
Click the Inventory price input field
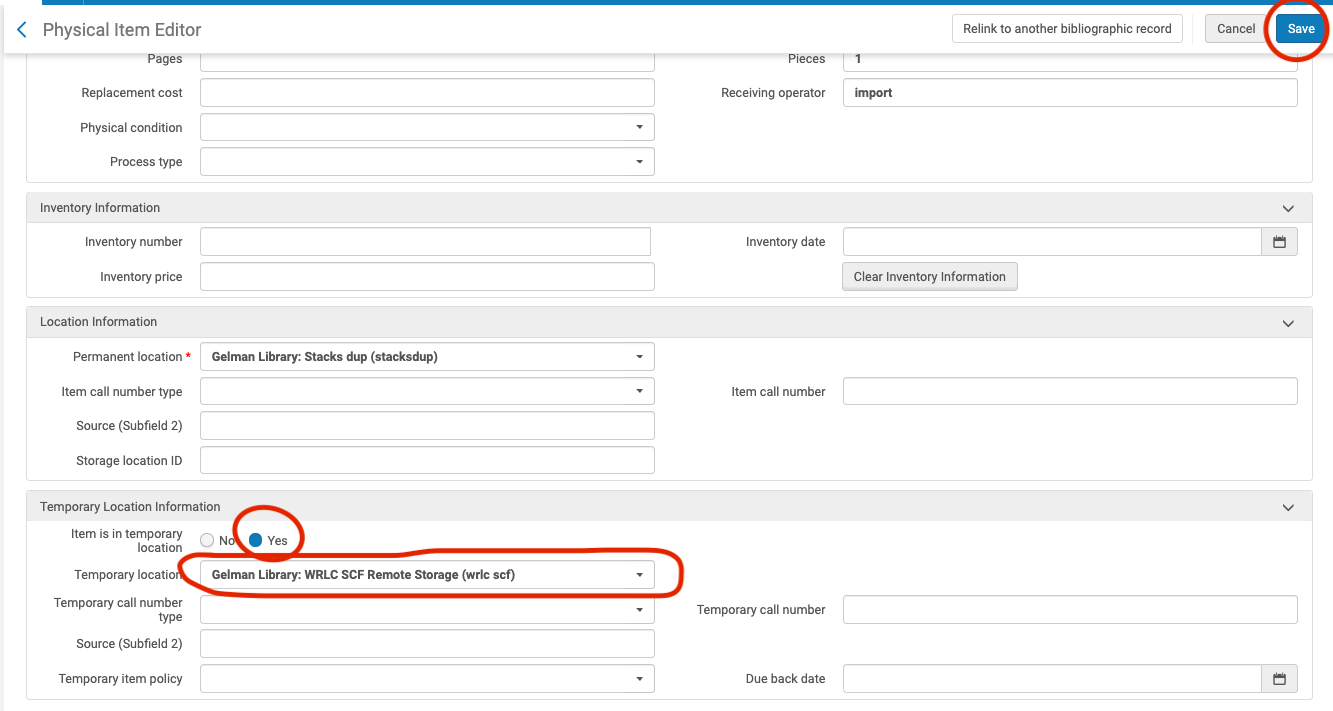point(427,277)
